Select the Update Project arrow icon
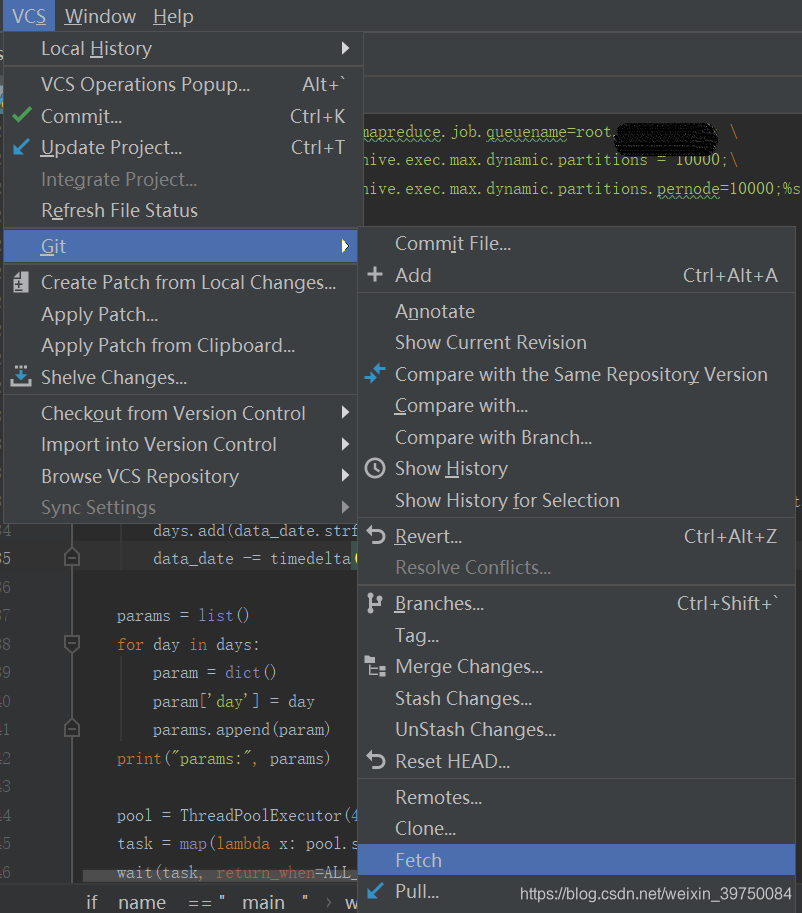The height and width of the screenshot is (913, 802). (20, 147)
